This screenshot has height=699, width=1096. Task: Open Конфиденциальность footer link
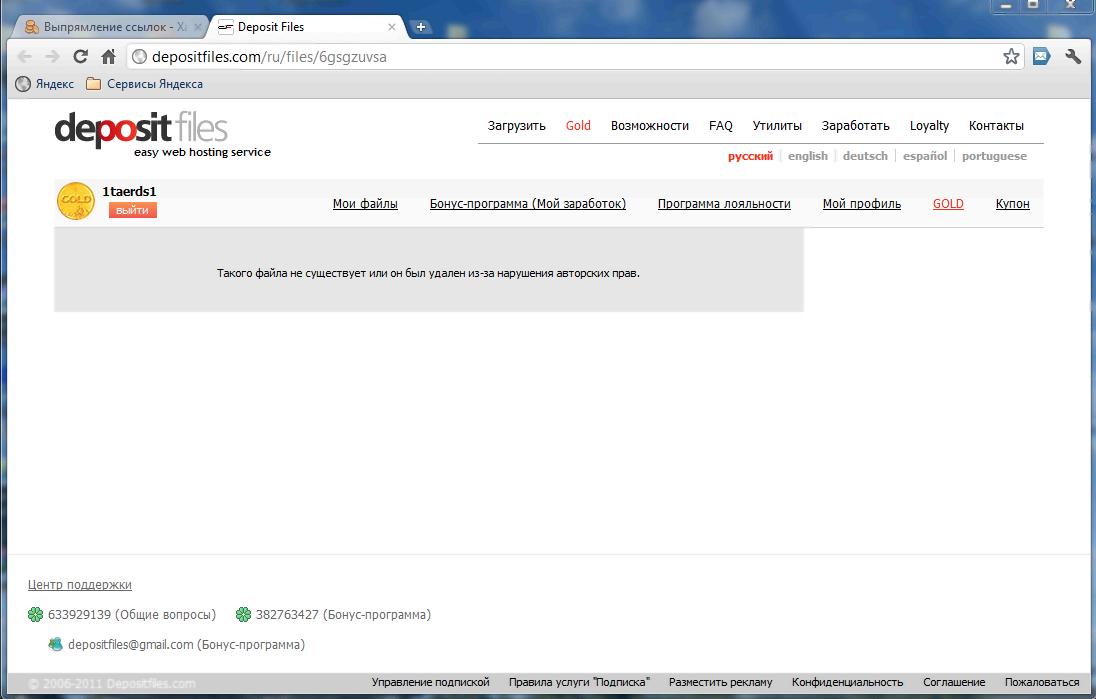pos(847,682)
